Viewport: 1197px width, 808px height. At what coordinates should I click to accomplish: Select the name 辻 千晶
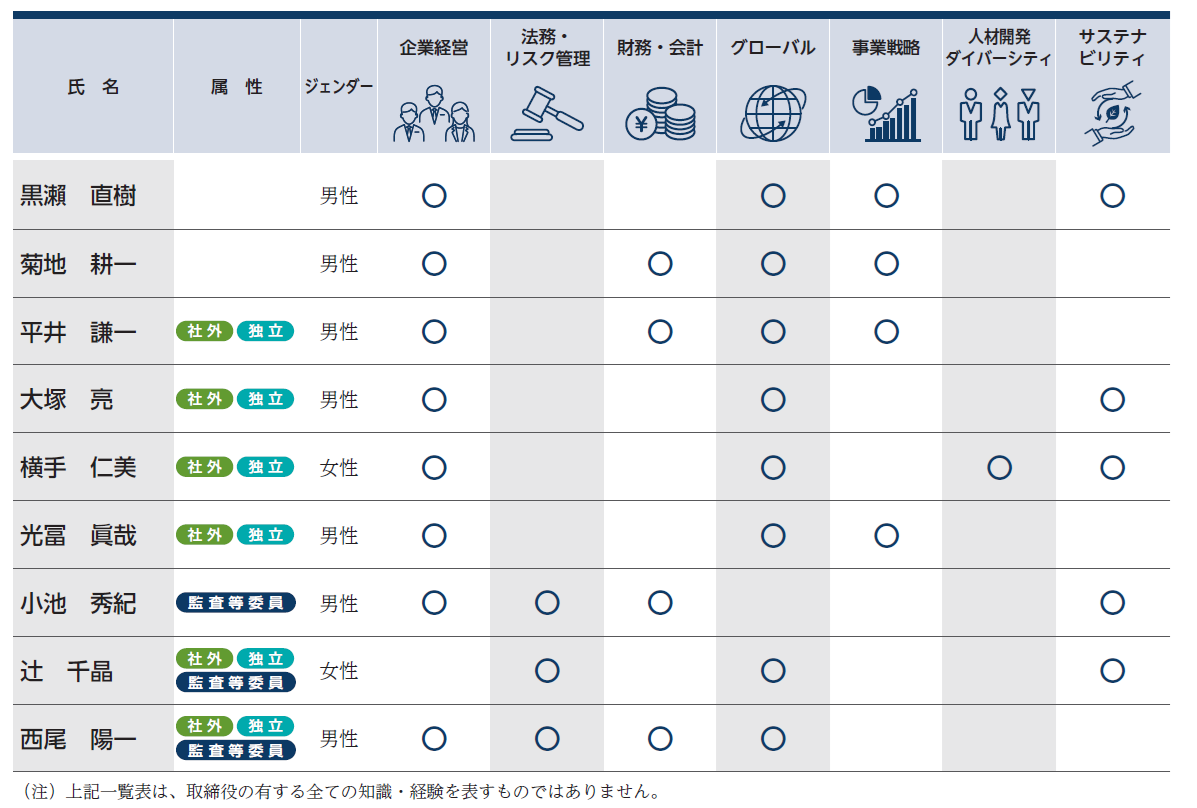pos(66,671)
